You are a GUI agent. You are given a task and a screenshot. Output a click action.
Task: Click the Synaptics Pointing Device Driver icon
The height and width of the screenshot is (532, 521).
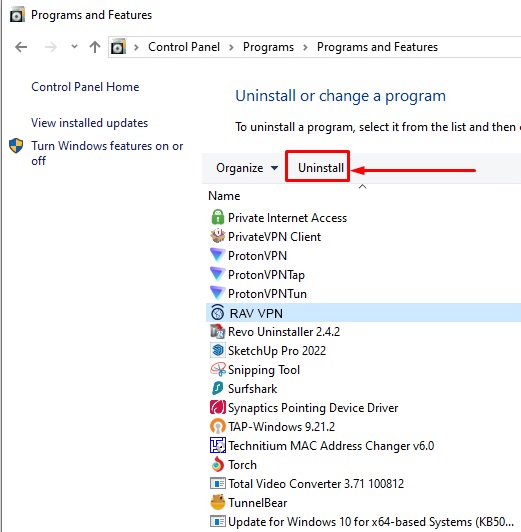click(x=217, y=407)
